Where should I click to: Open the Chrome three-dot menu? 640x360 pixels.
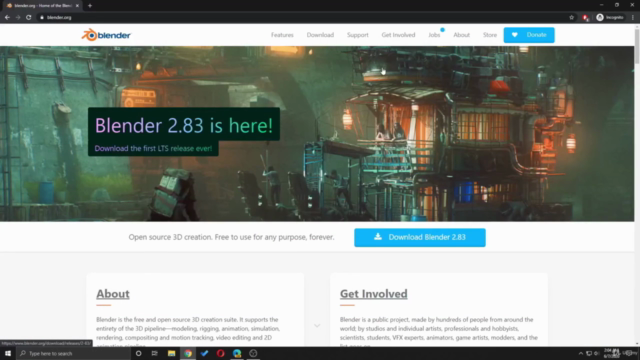[x=633, y=17]
